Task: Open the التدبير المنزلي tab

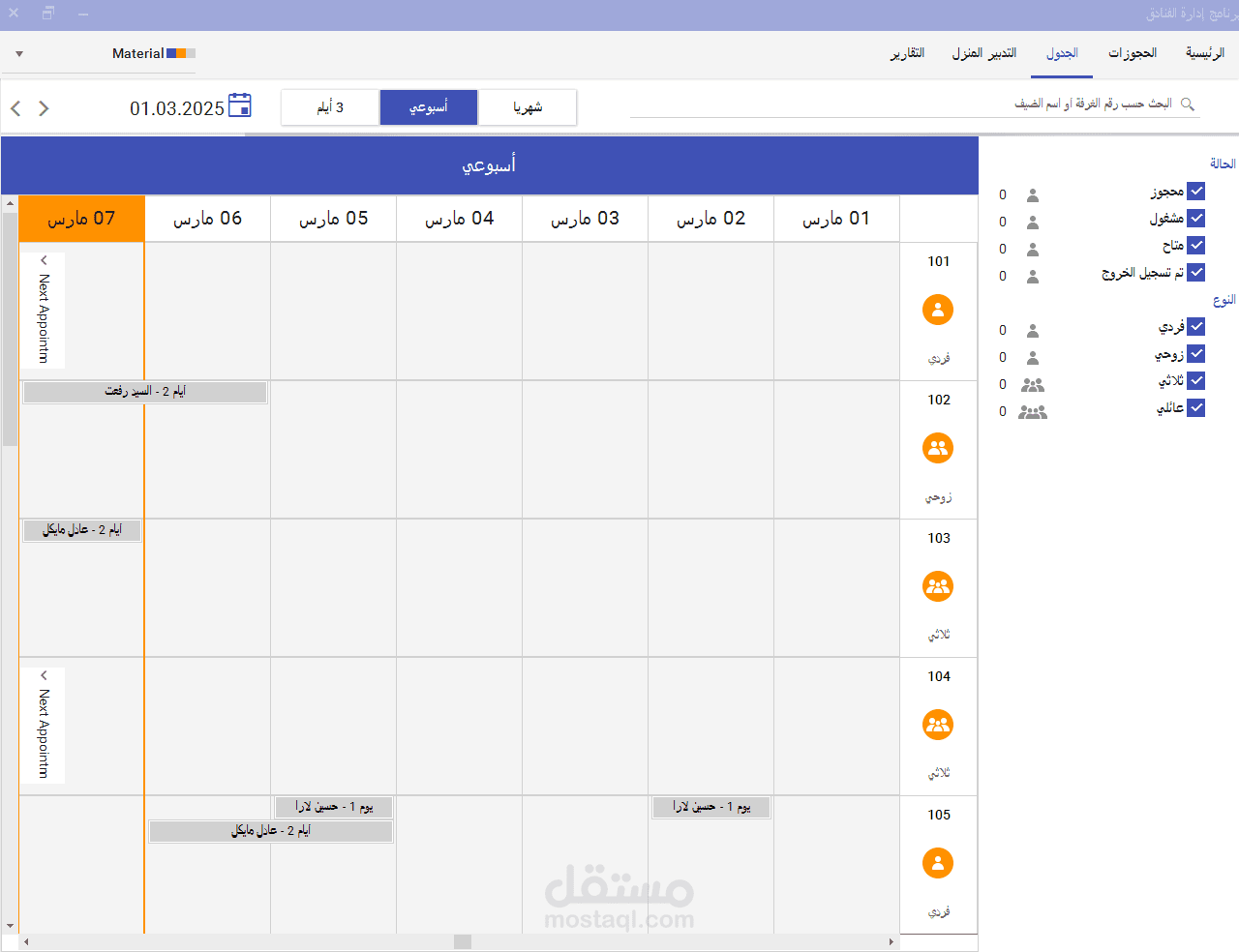Action: 984,53
